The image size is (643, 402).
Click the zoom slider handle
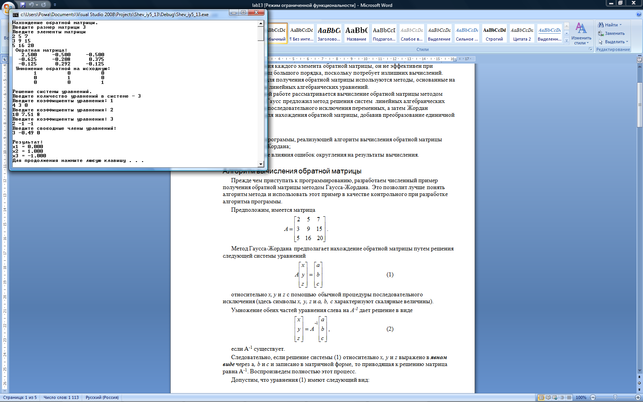pos(615,397)
